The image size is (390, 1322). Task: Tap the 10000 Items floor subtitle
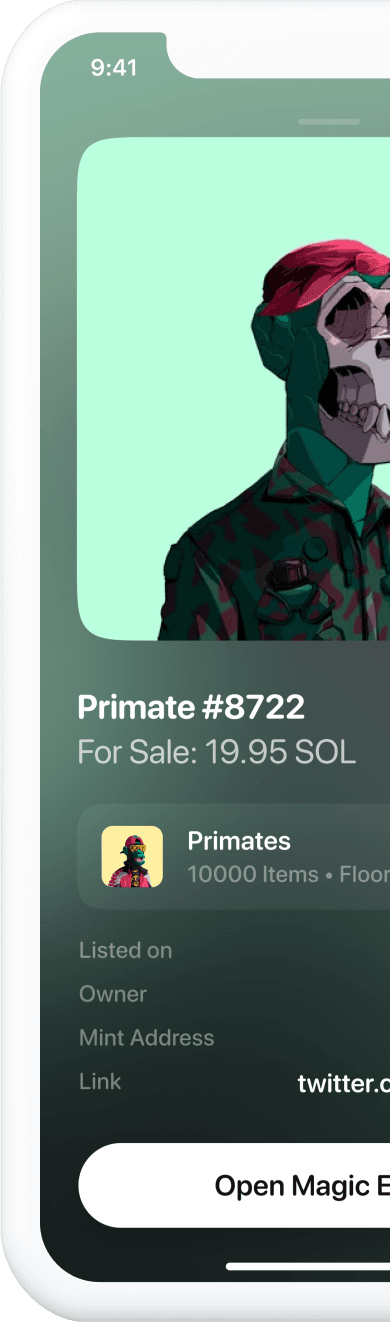(x=288, y=874)
